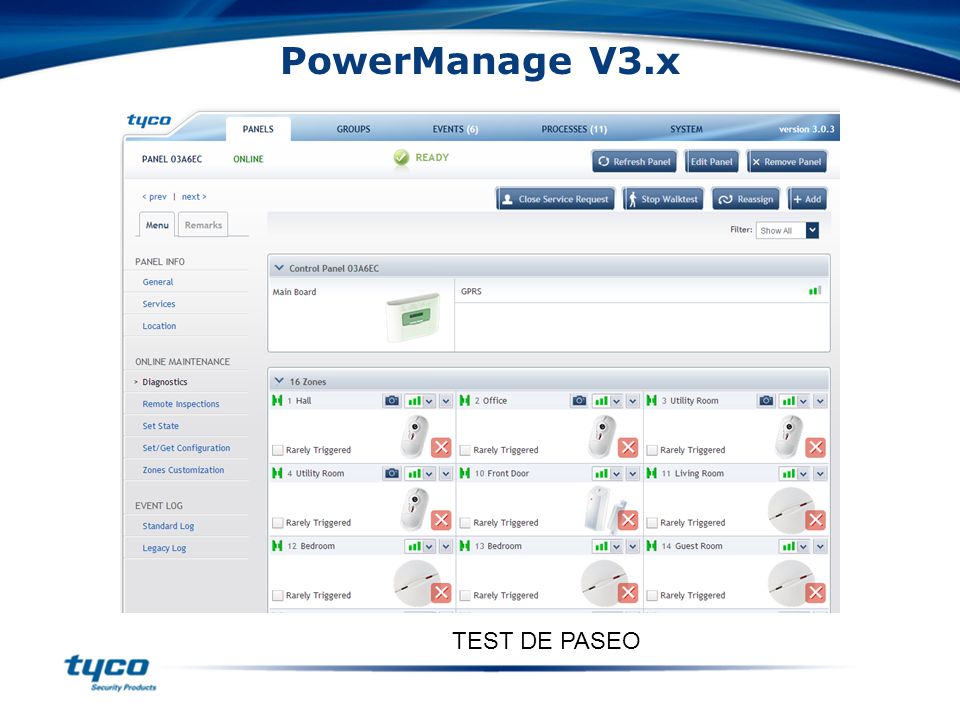Image resolution: width=960 pixels, height=720 pixels.
Task: Check Rarely Triggered for zone 3 Utility Room
Action: point(652,451)
